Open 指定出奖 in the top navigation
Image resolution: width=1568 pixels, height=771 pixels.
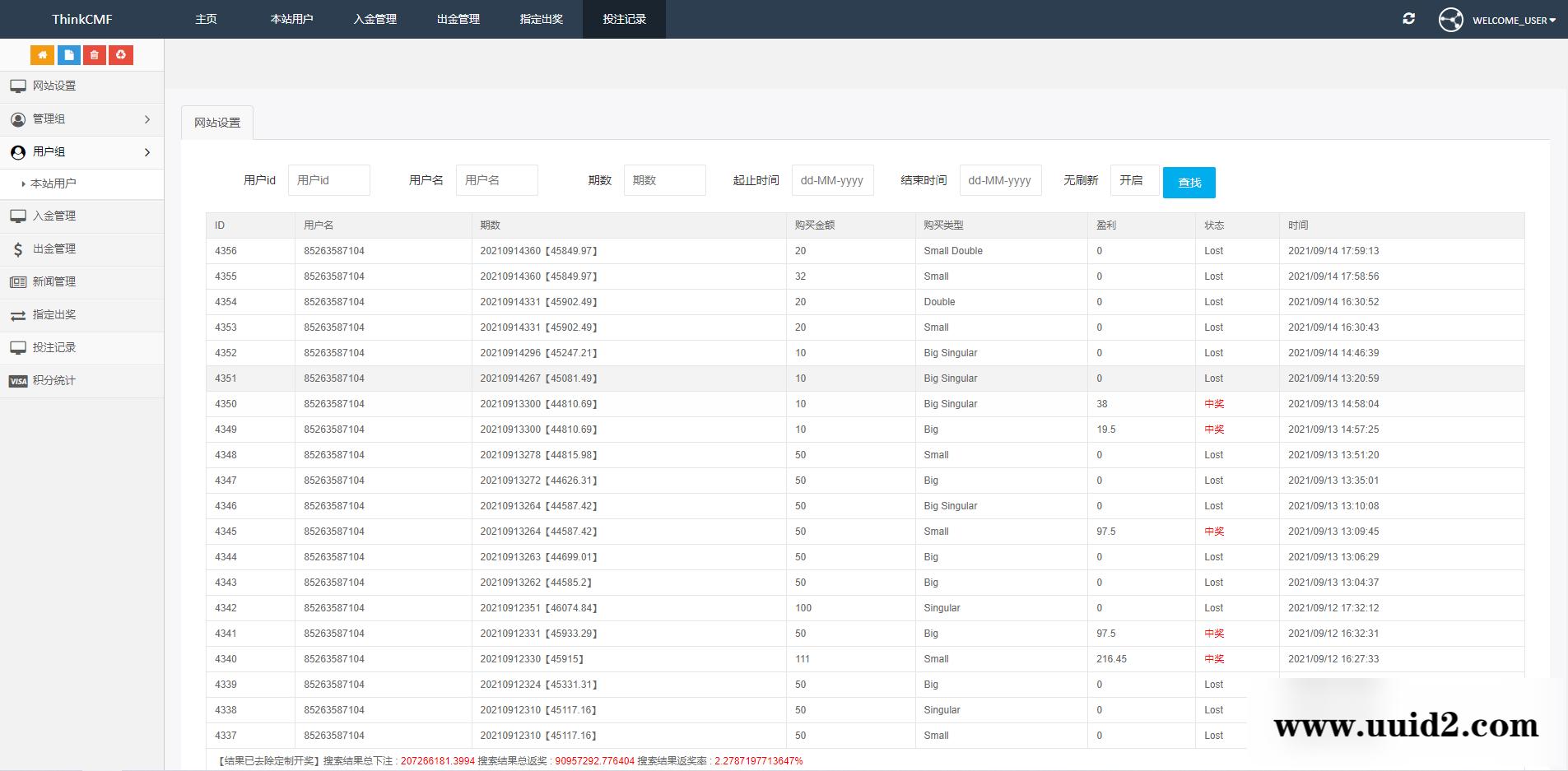541,19
